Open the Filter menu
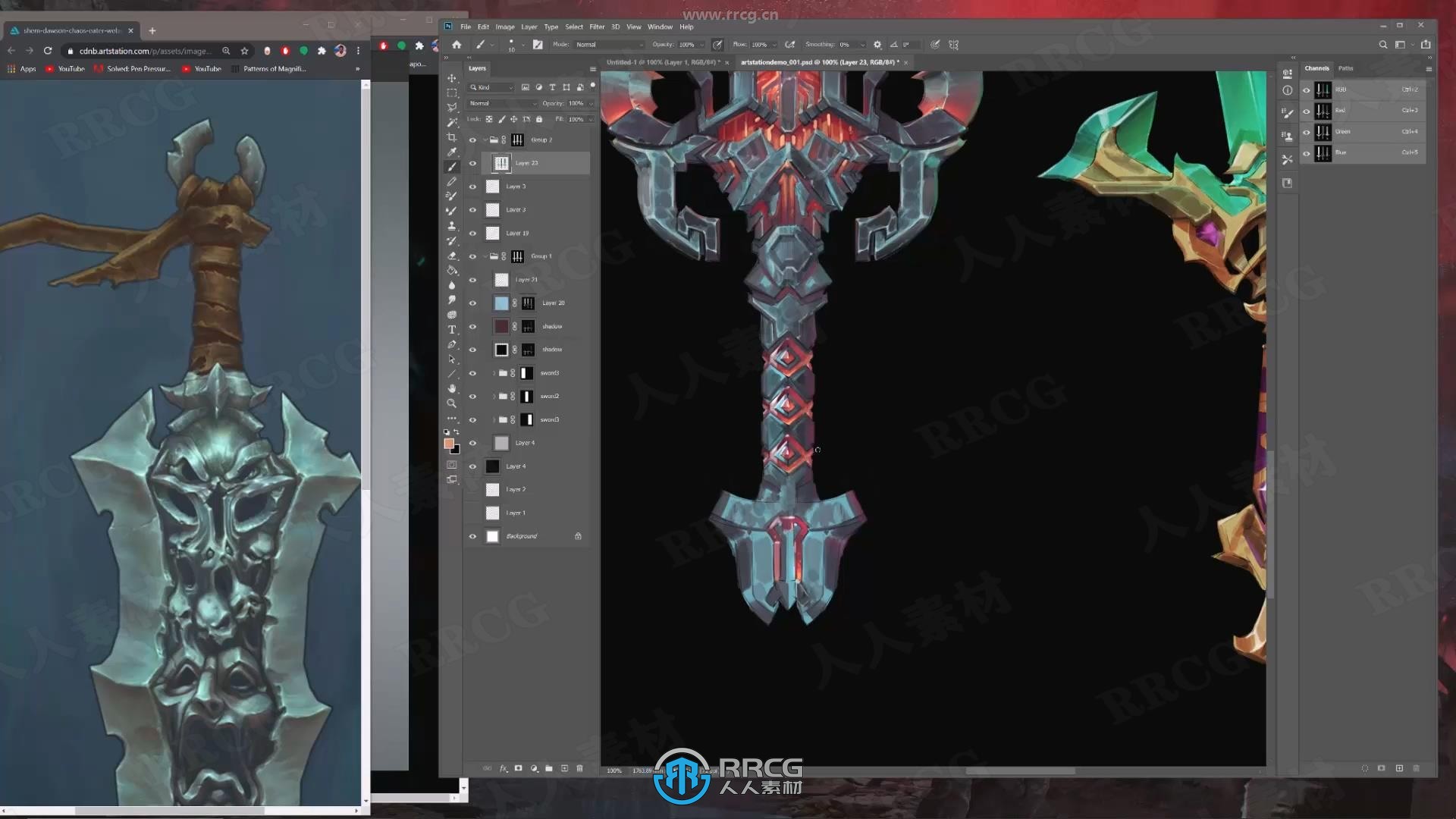The height and width of the screenshot is (819, 1456). pyautogui.click(x=597, y=27)
